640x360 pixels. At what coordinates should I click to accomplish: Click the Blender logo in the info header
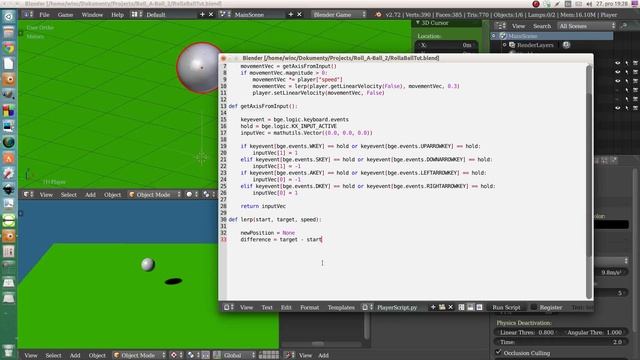click(x=378, y=15)
